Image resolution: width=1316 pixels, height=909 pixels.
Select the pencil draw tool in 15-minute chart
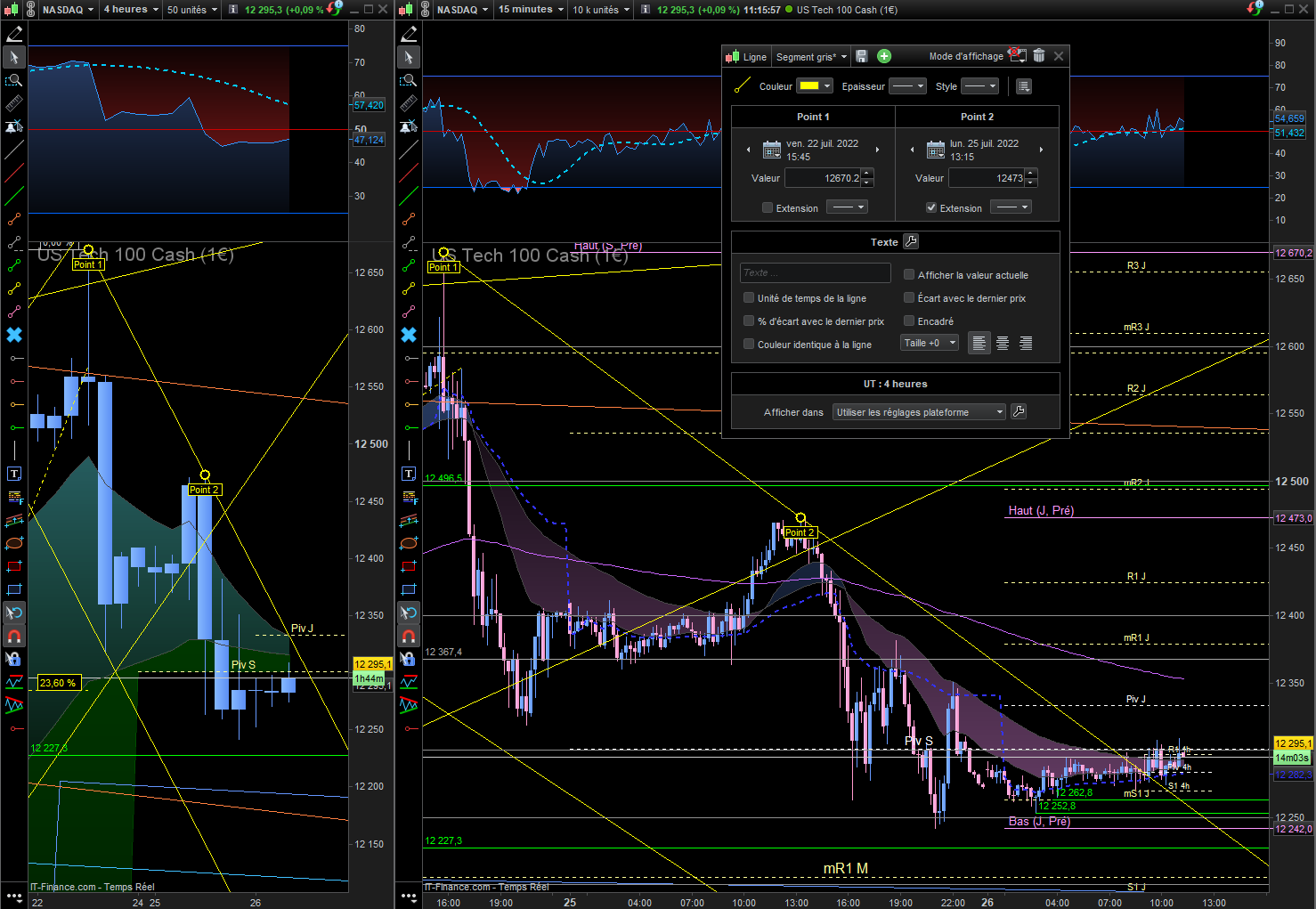click(x=409, y=34)
